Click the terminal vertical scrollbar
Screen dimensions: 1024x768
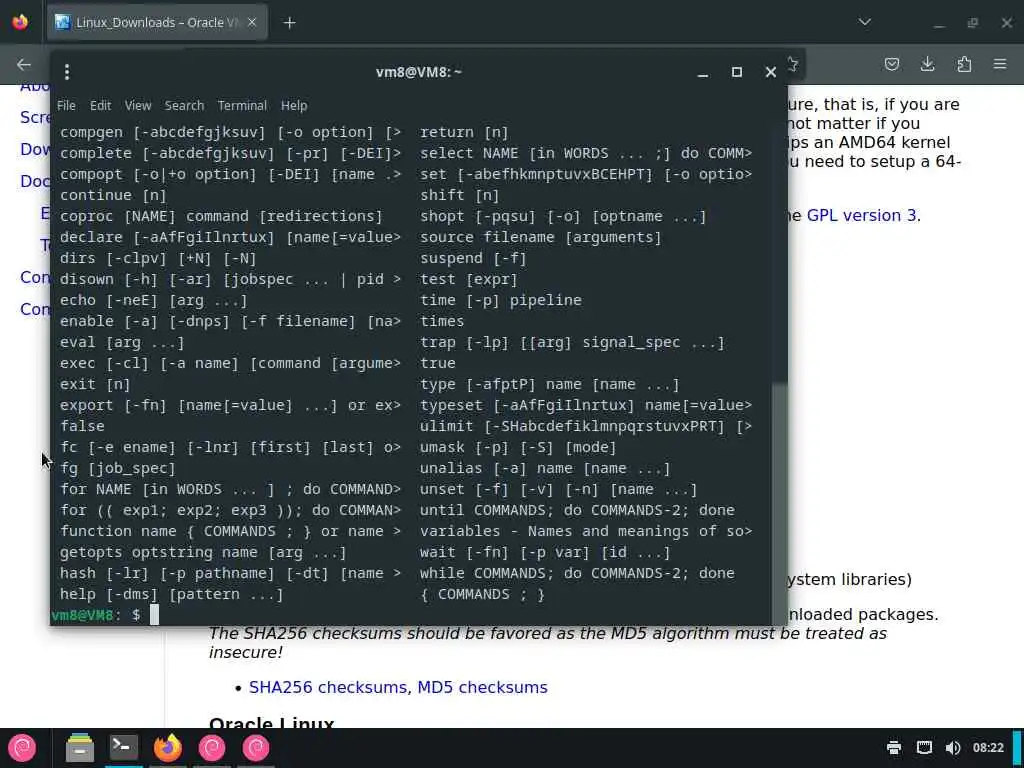pyautogui.click(x=779, y=503)
